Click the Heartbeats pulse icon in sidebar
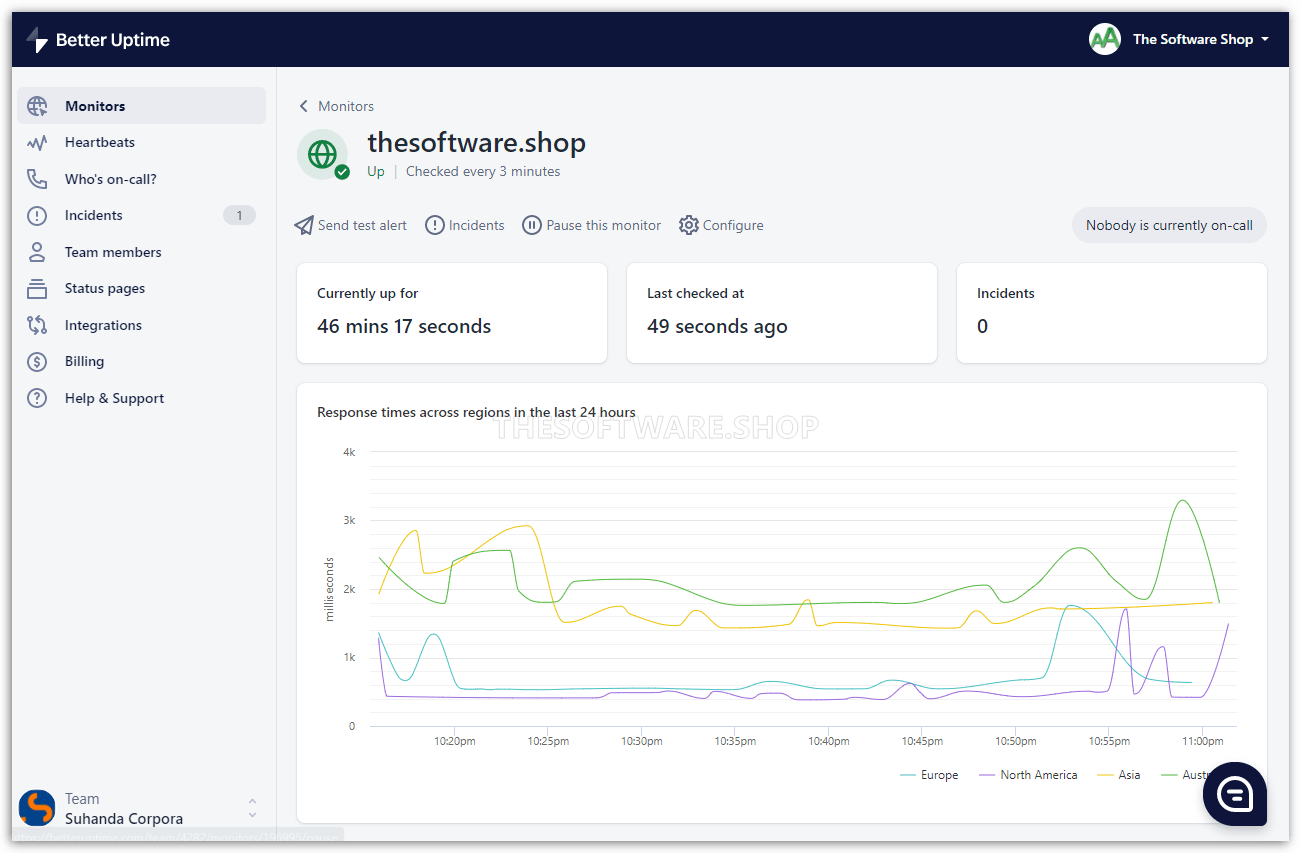The height and width of the screenshot is (853, 1301). 37,142
